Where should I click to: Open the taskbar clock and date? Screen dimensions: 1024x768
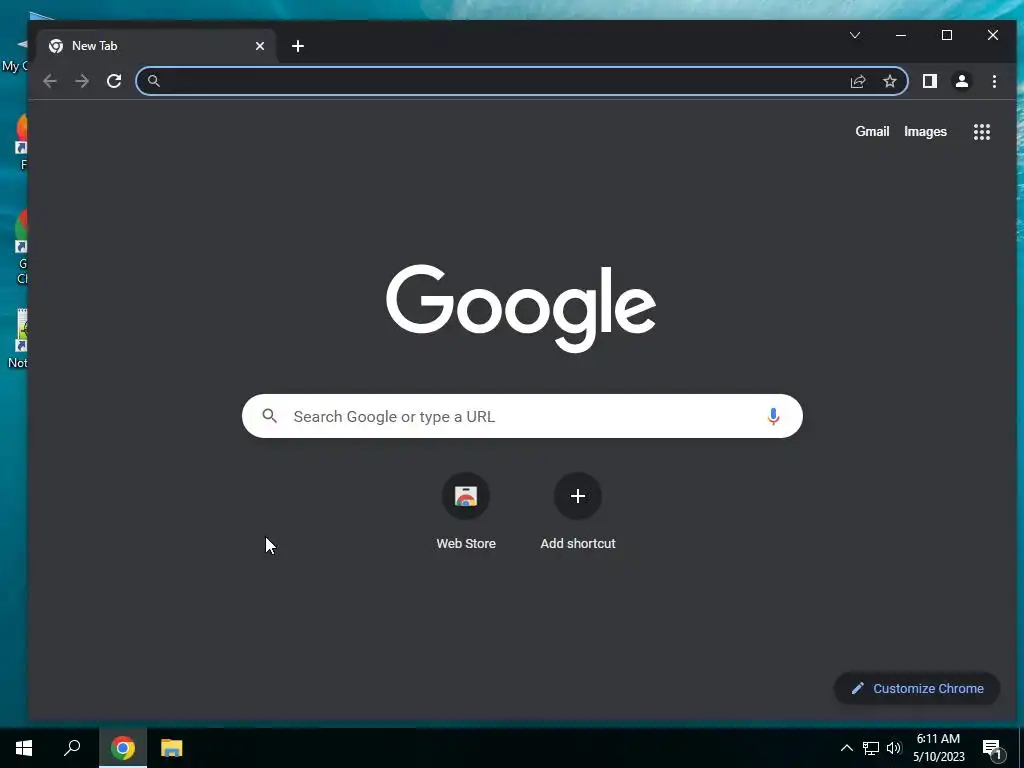[x=938, y=748]
